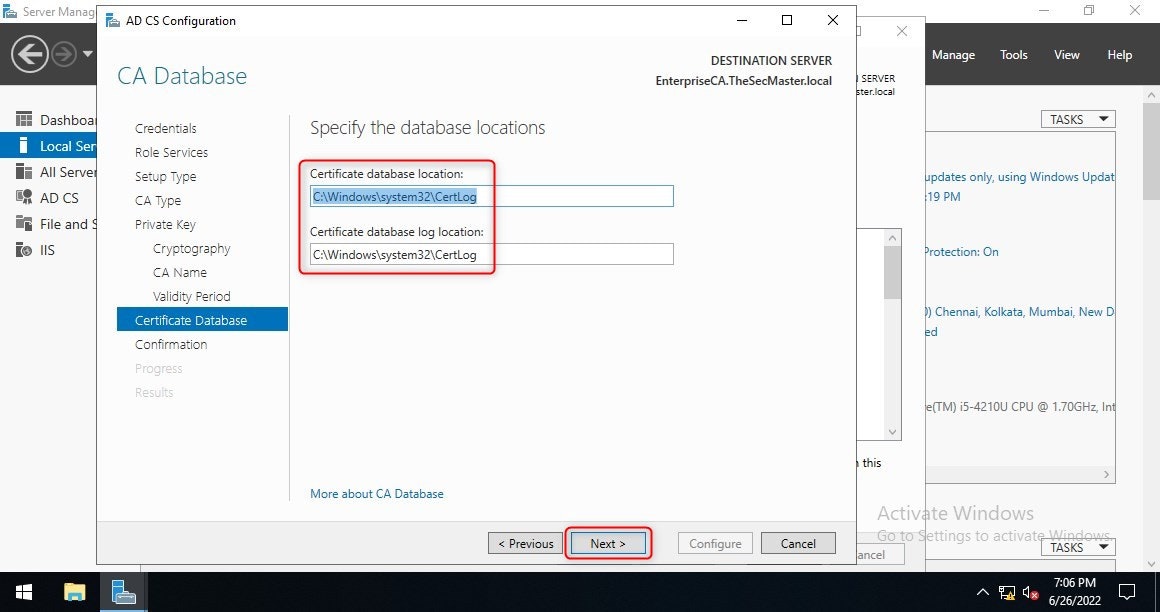
Task: Select the Certificate Database wizard step
Action: [x=202, y=320]
